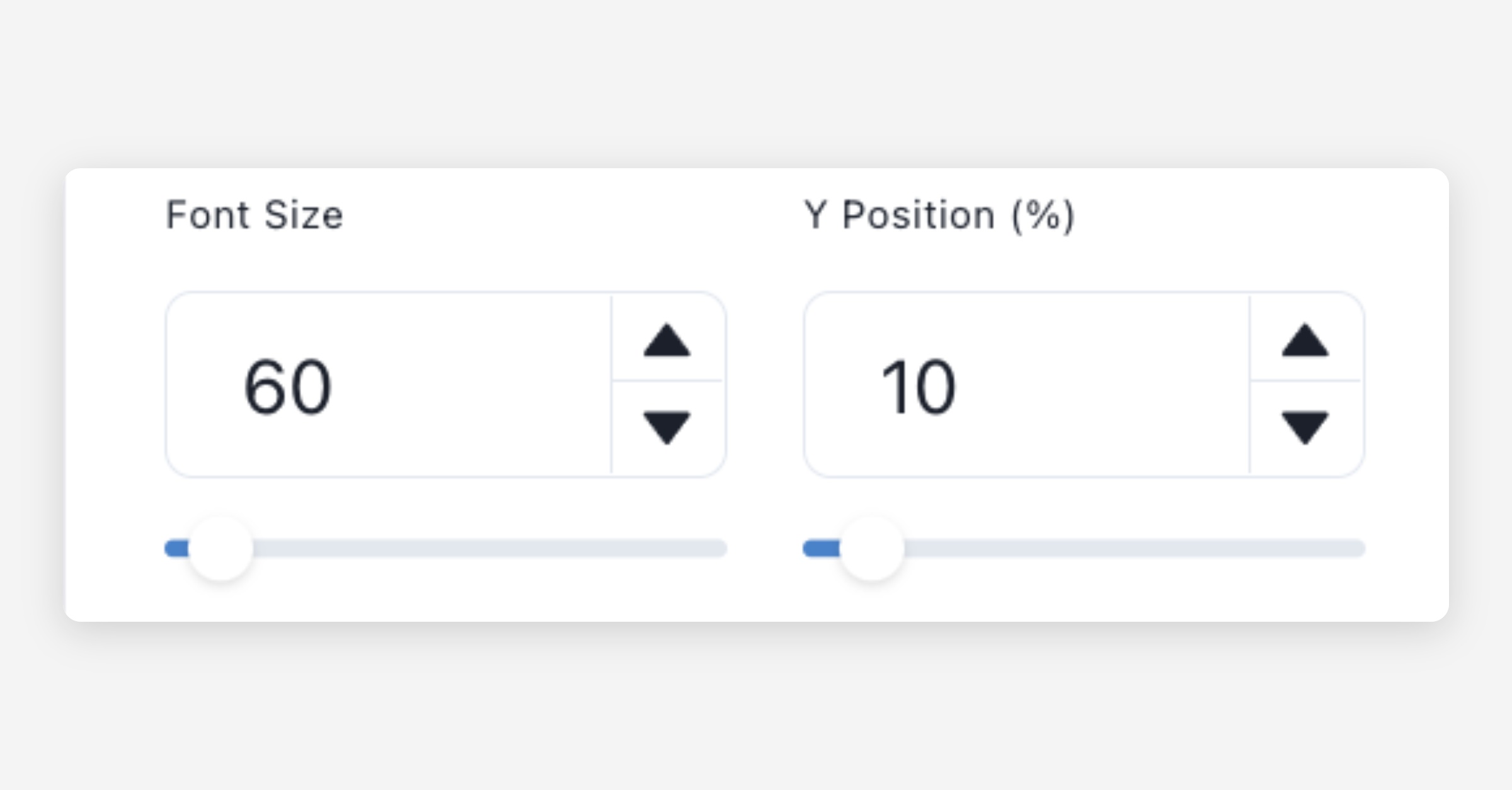Click blue filled part of Font Size slider

tap(176, 549)
